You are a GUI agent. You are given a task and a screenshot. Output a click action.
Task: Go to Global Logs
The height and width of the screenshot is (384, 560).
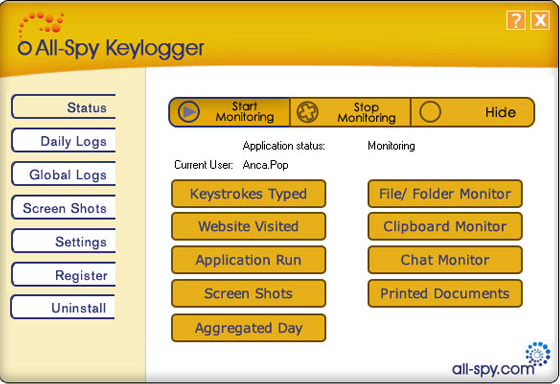pyautogui.click(x=64, y=174)
